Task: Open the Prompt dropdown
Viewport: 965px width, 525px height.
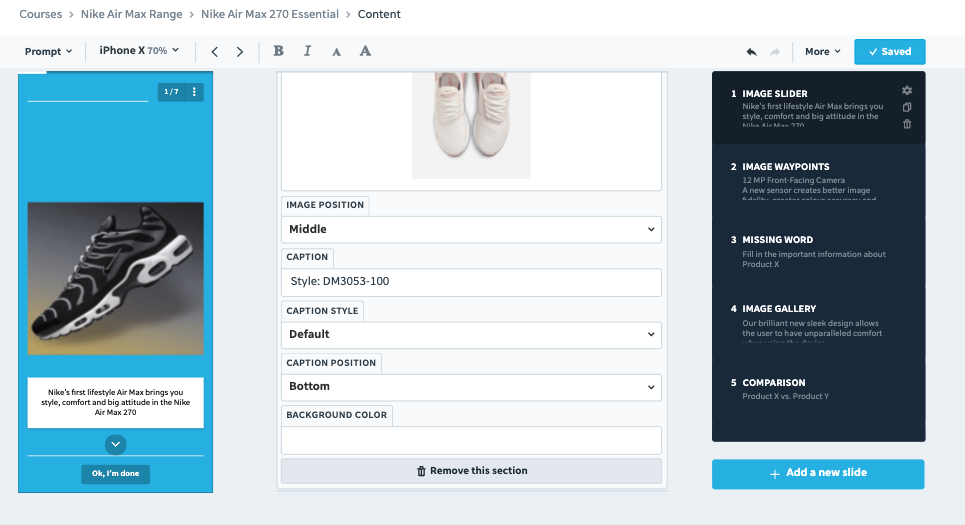Action: (48, 52)
